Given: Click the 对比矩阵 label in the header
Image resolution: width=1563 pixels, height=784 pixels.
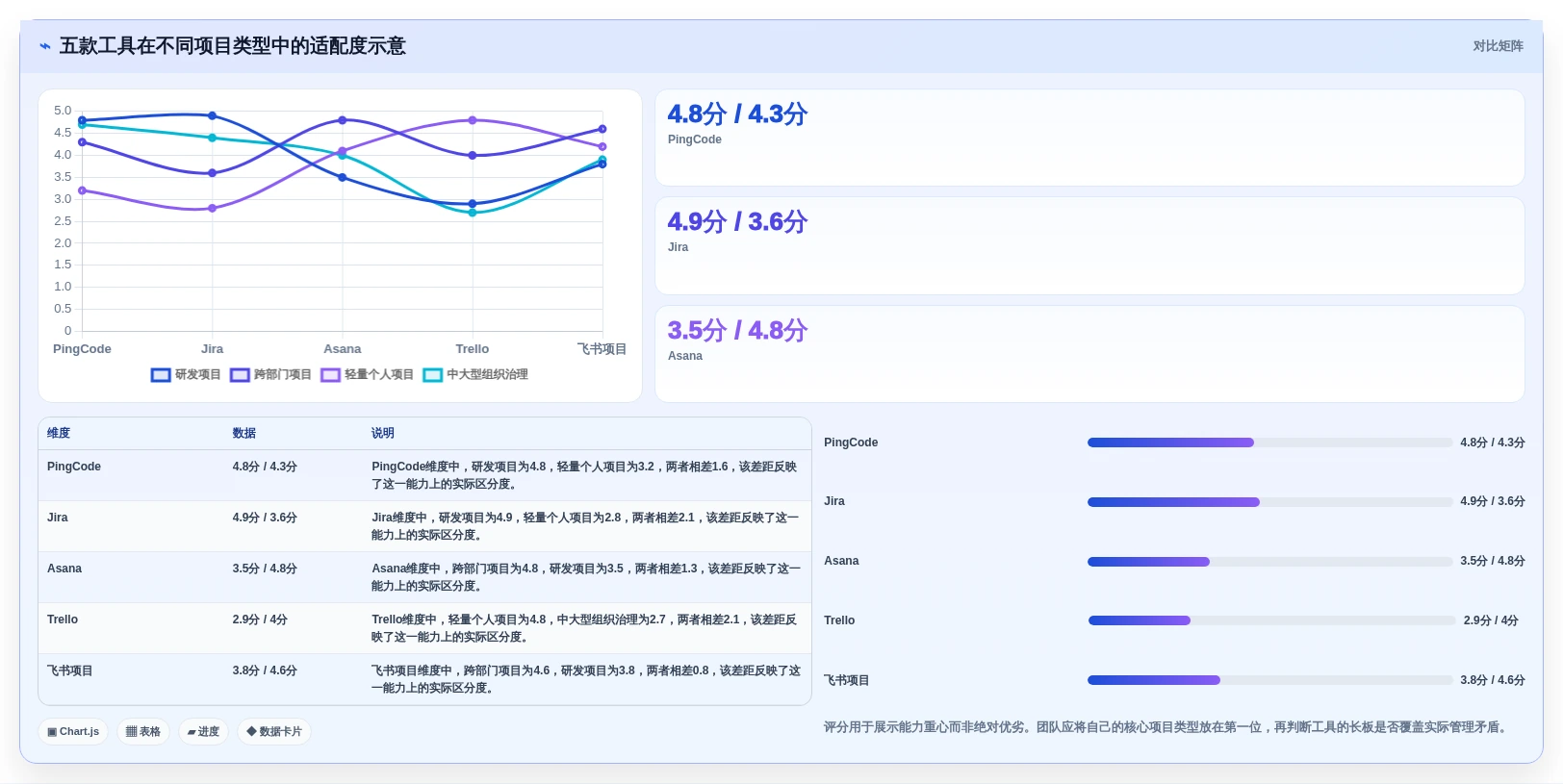Looking at the screenshot, I should 1498,46.
